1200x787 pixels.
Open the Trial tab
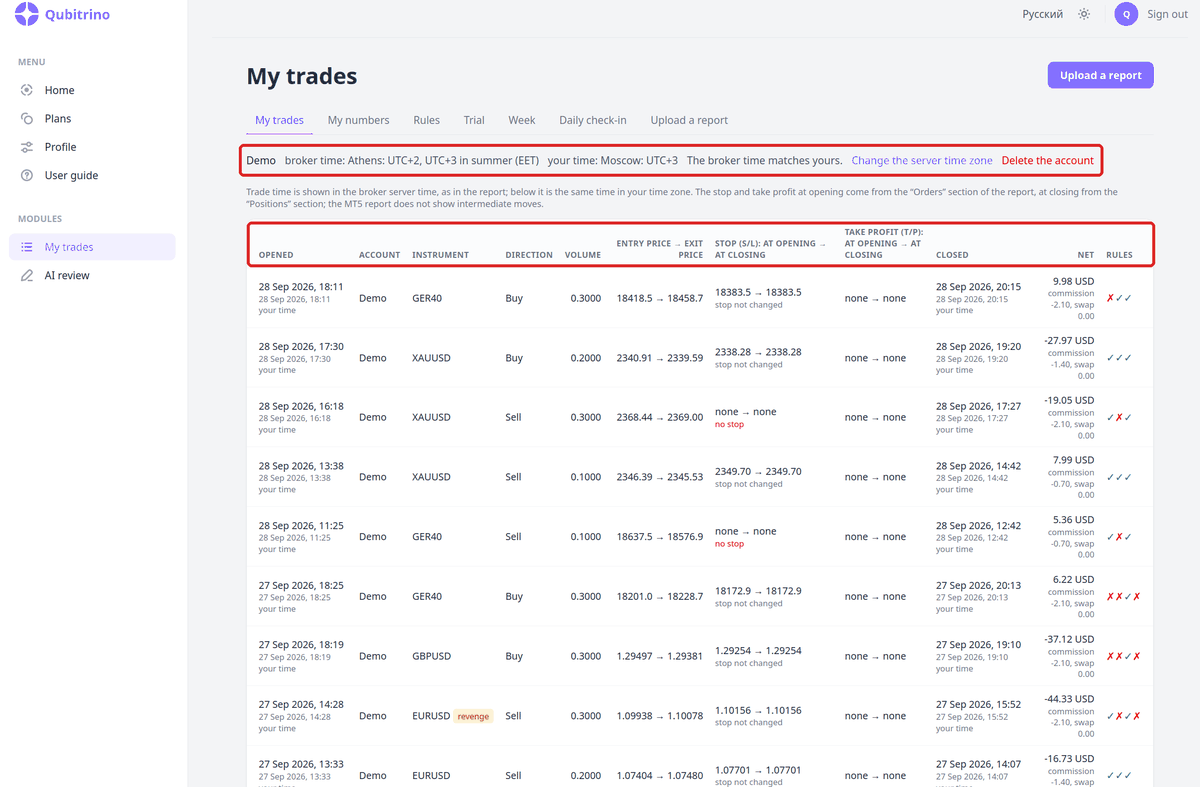click(474, 120)
